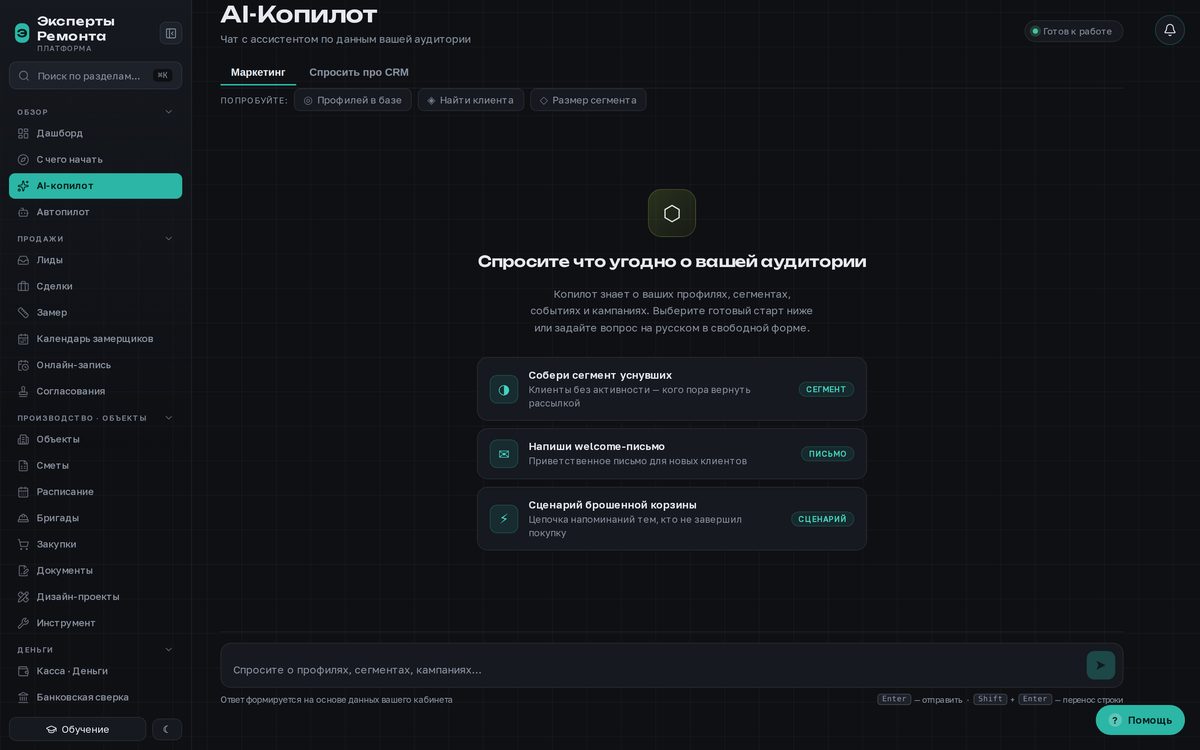
Task: Click the Сделки briefcase icon
Action: pos(23,286)
